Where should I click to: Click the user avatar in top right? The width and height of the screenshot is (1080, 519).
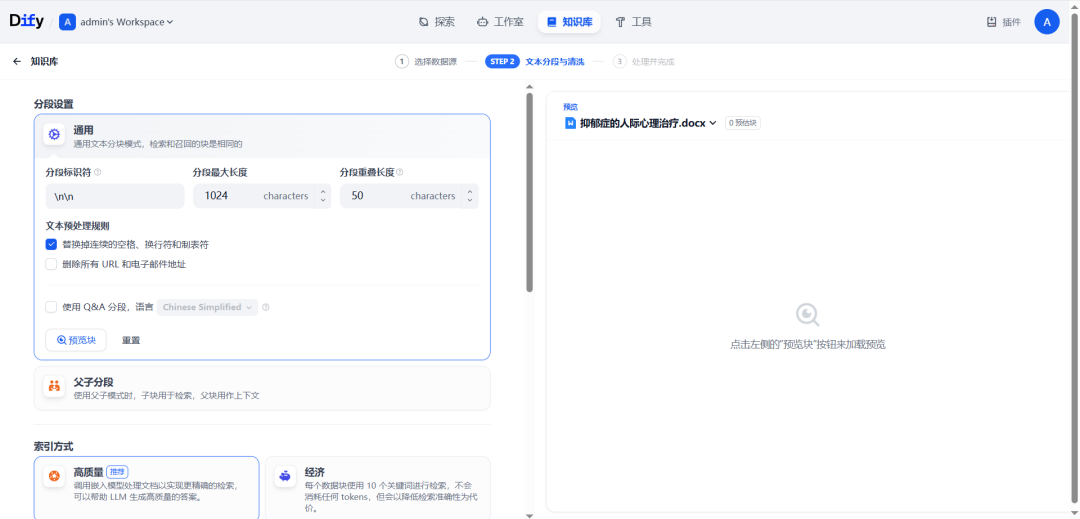click(1046, 21)
